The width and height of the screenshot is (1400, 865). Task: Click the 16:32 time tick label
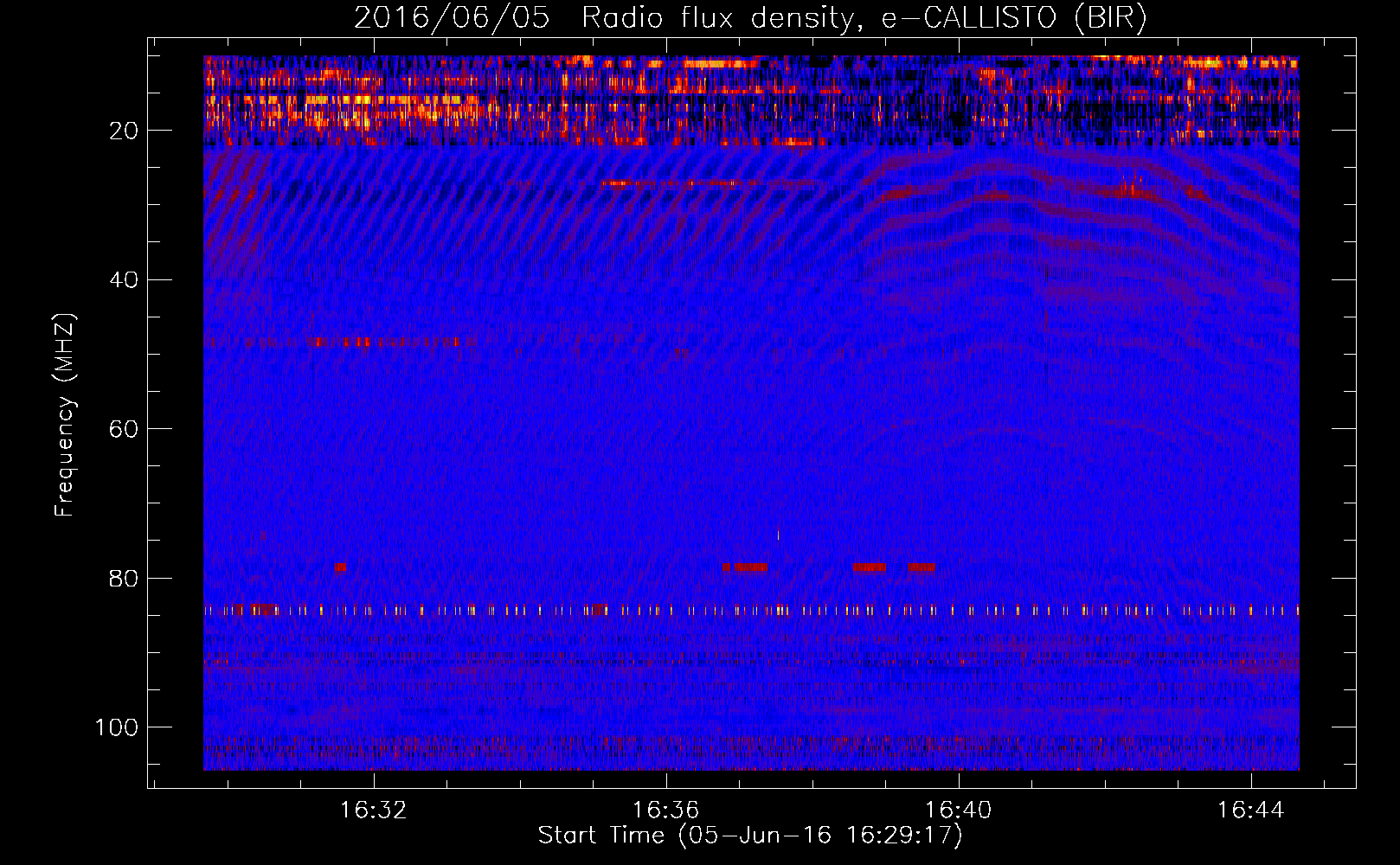click(373, 811)
